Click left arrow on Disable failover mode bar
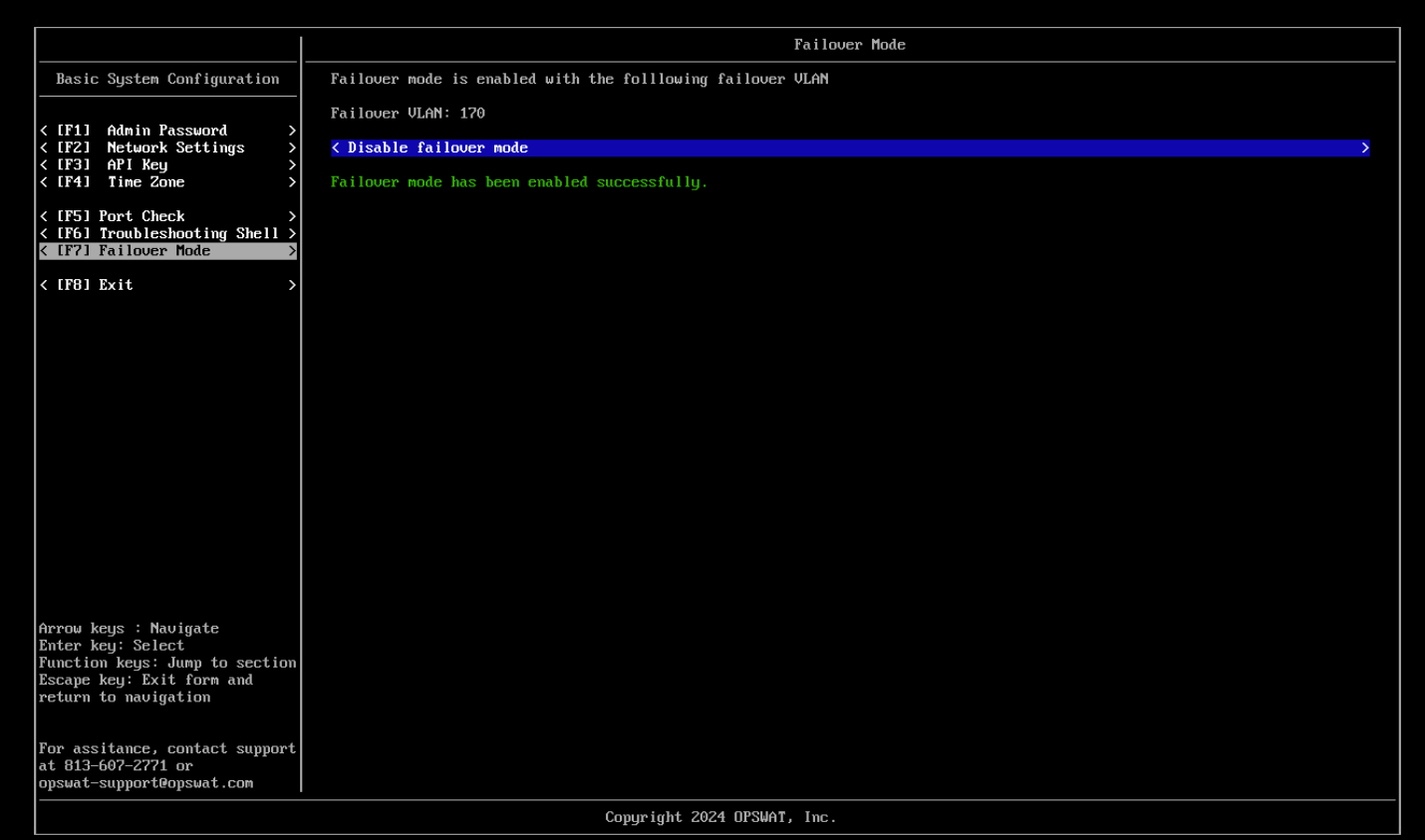The width and height of the screenshot is (1425, 840). coord(336,147)
